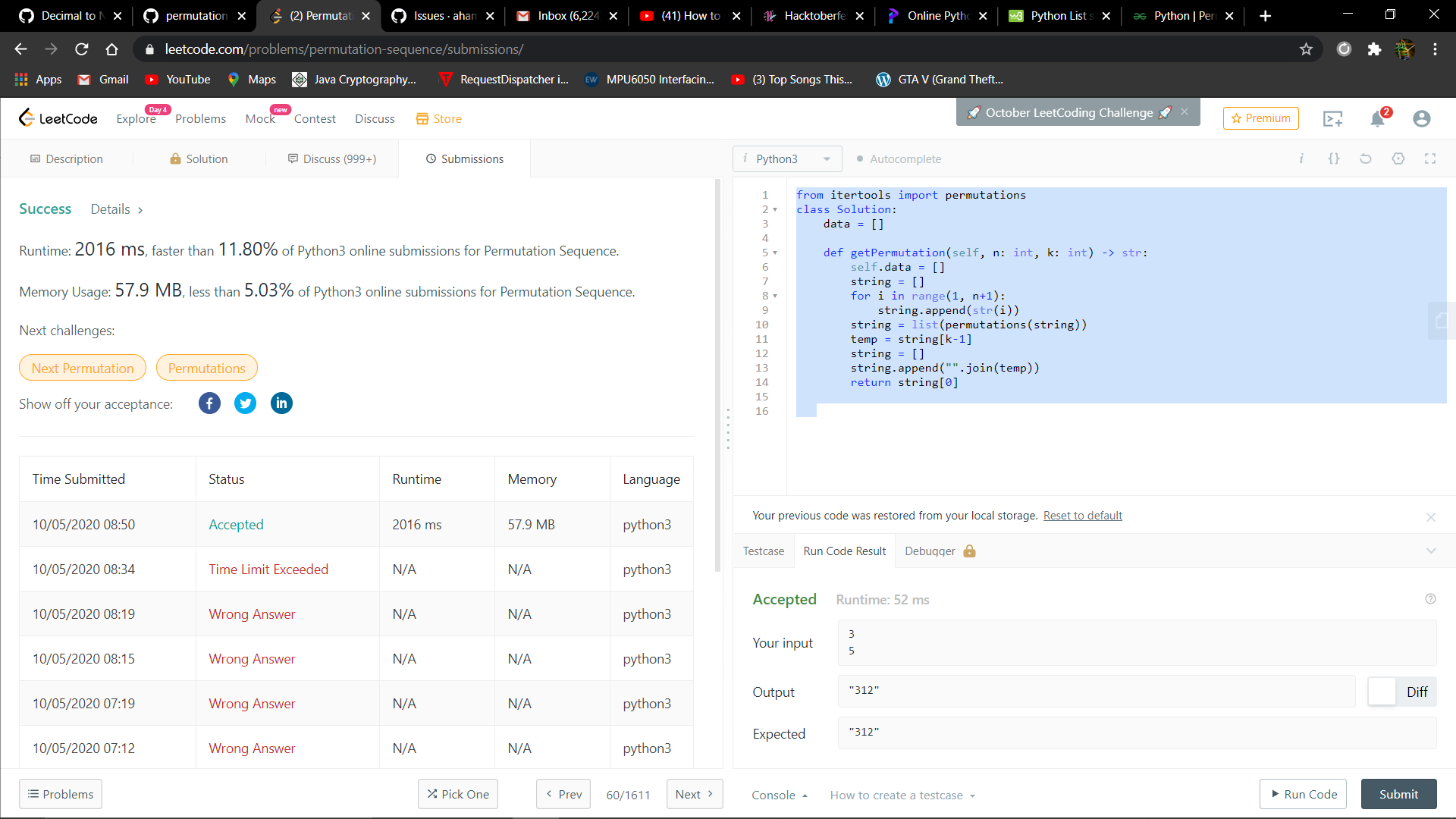The image size is (1456, 819).
Task: Toggle the Diff switch next to Output
Action: (x=1382, y=692)
